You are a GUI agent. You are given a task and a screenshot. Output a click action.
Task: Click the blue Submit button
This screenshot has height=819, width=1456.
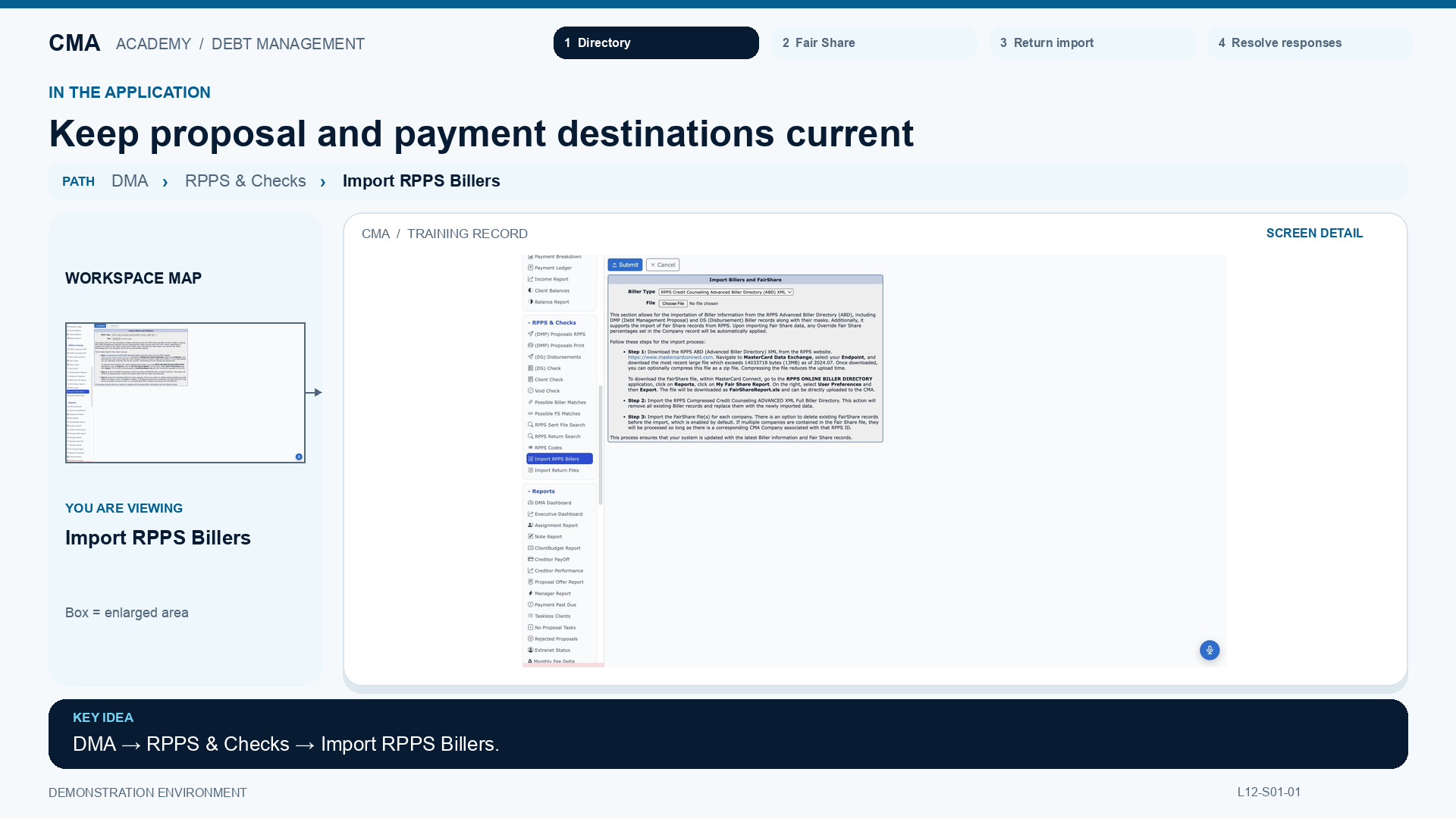point(625,265)
